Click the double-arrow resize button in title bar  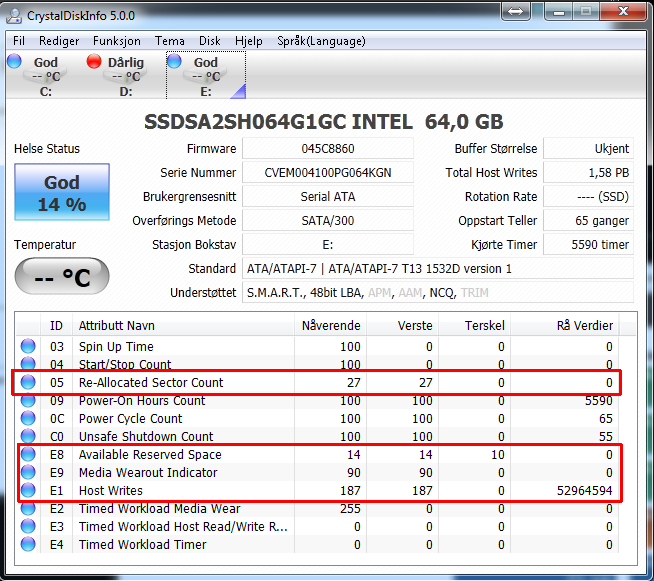tap(516, 12)
